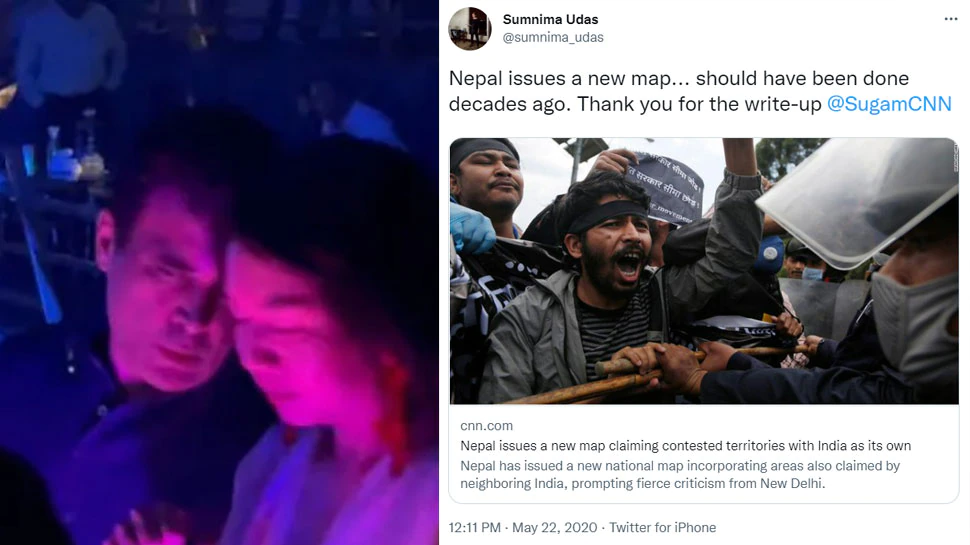Viewport: 970px width, 545px height.
Task: Click the Sumnima Udas display name
Action: pos(550,20)
